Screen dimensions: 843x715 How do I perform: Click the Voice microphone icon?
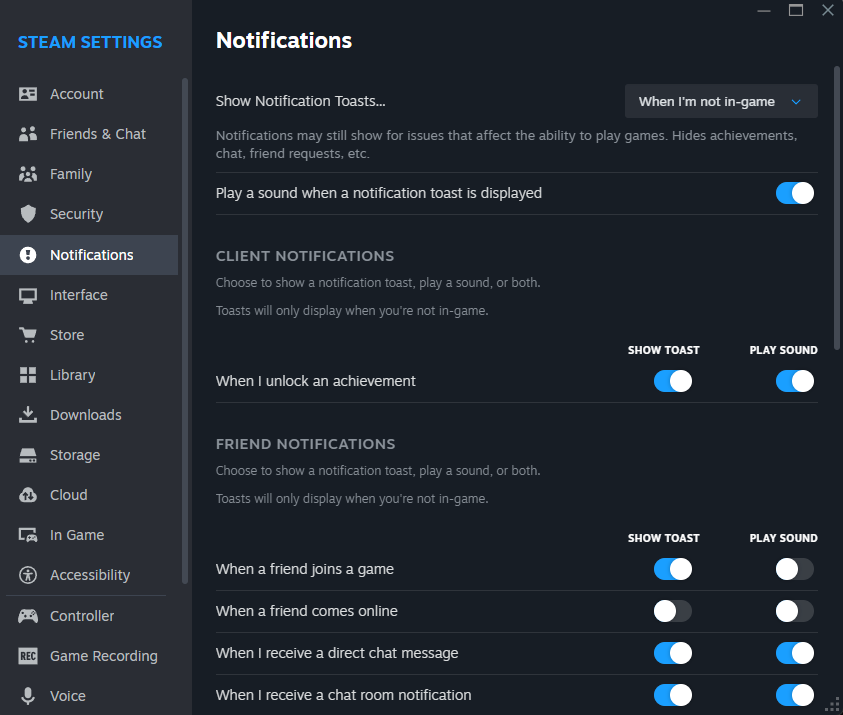click(27, 695)
